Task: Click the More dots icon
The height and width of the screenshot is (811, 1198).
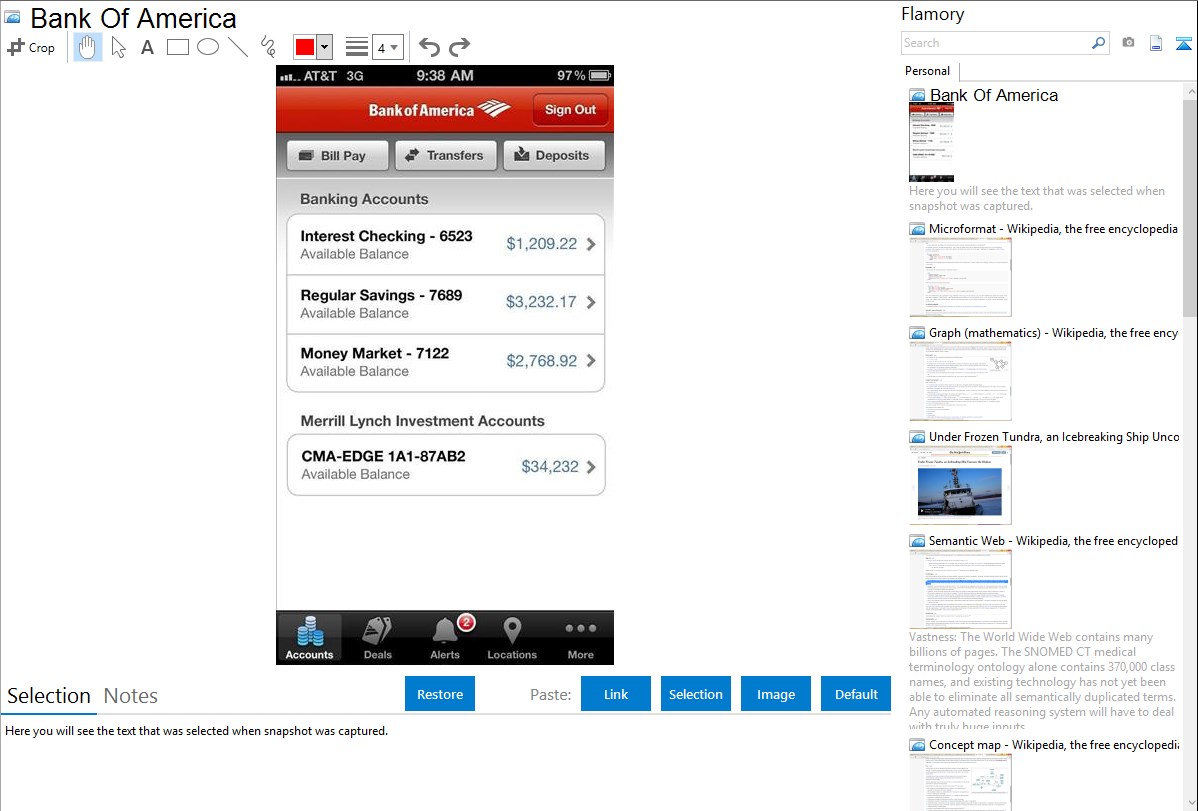Action: tap(581, 628)
